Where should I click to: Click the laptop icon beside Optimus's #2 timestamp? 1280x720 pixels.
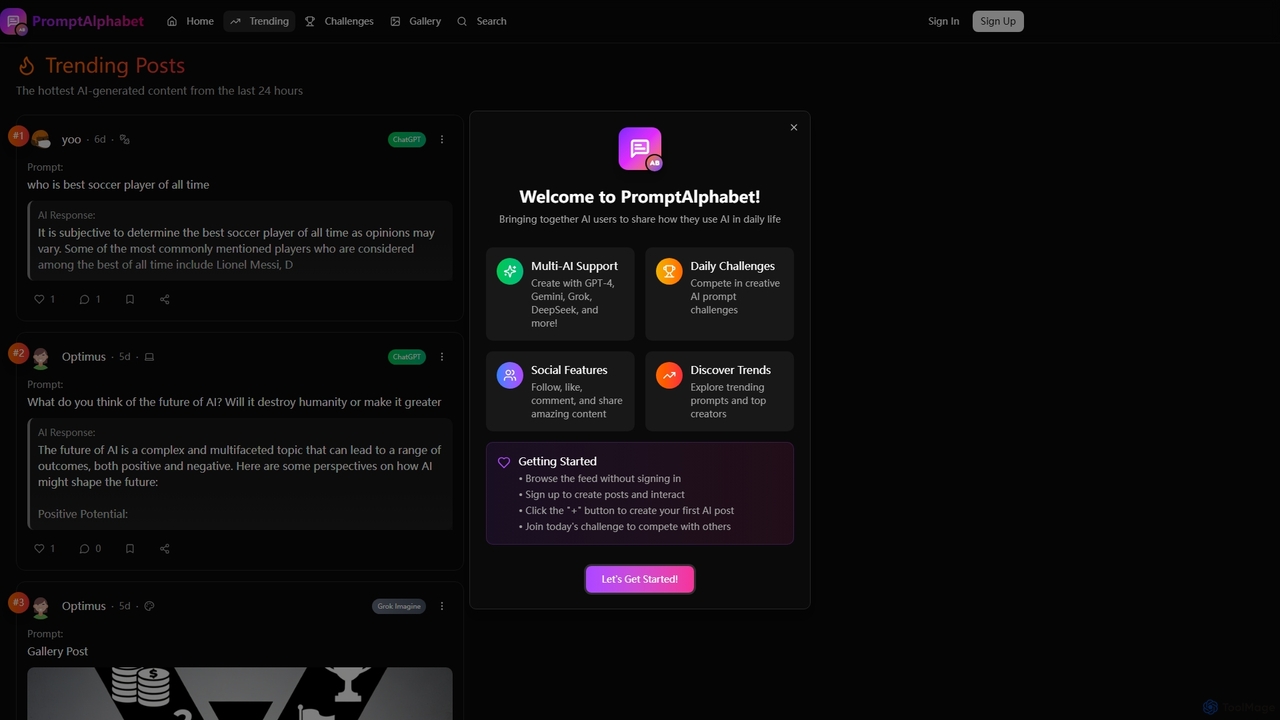pos(149,357)
